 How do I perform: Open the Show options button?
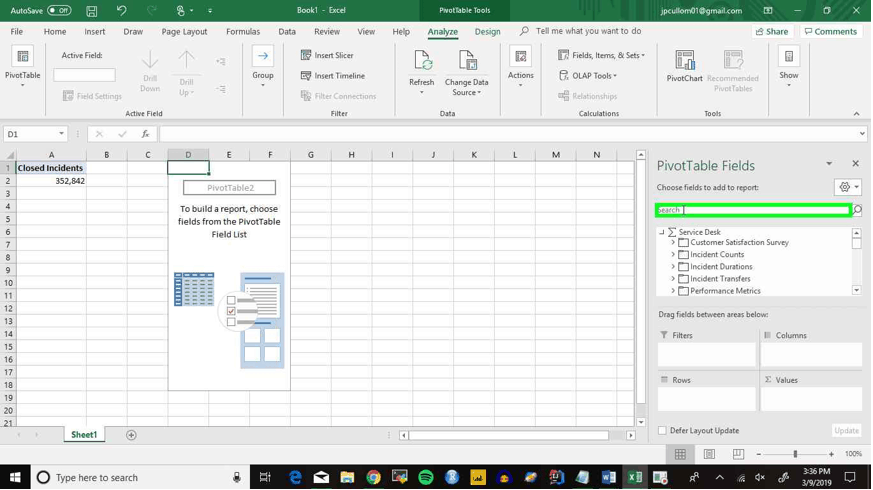point(788,67)
